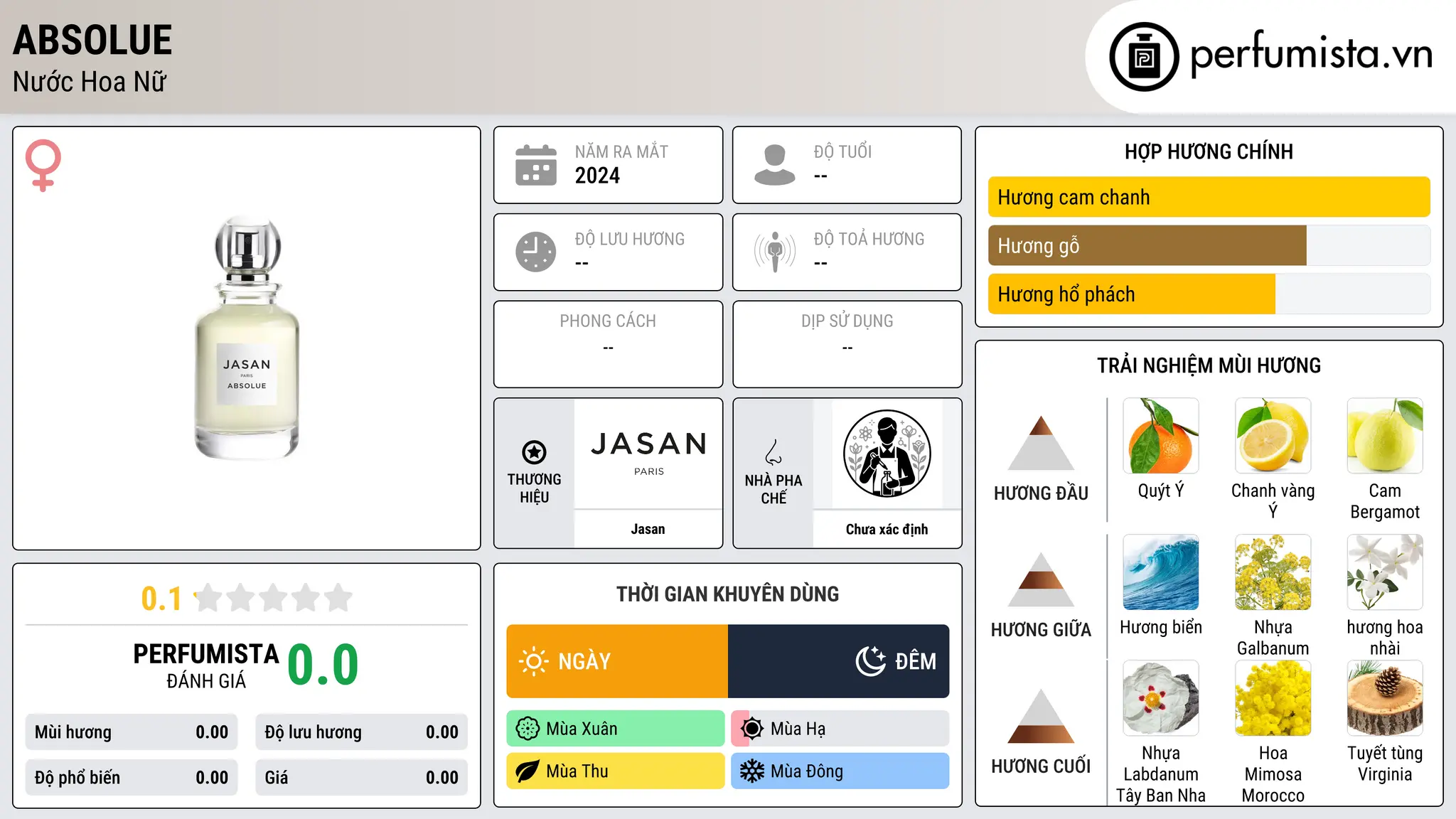Click the Trải nghiệm mùi hương heading
Image resolution: width=1456 pixels, height=819 pixels.
click(1209, 365)
